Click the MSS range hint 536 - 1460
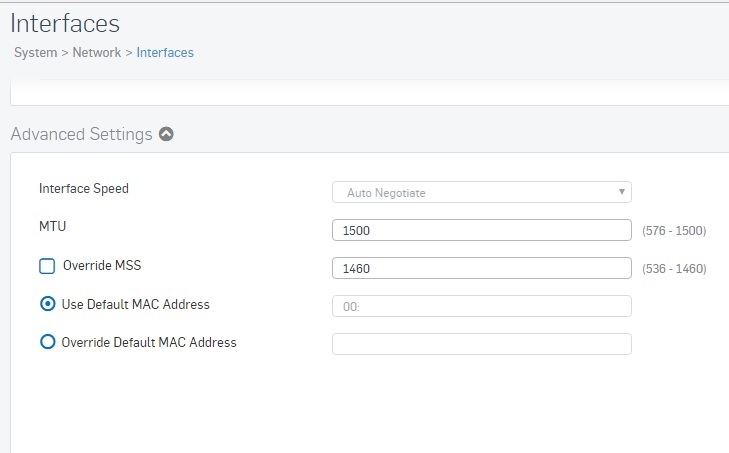The width and height of the screenshot is (729, 453). coord(674,269)
